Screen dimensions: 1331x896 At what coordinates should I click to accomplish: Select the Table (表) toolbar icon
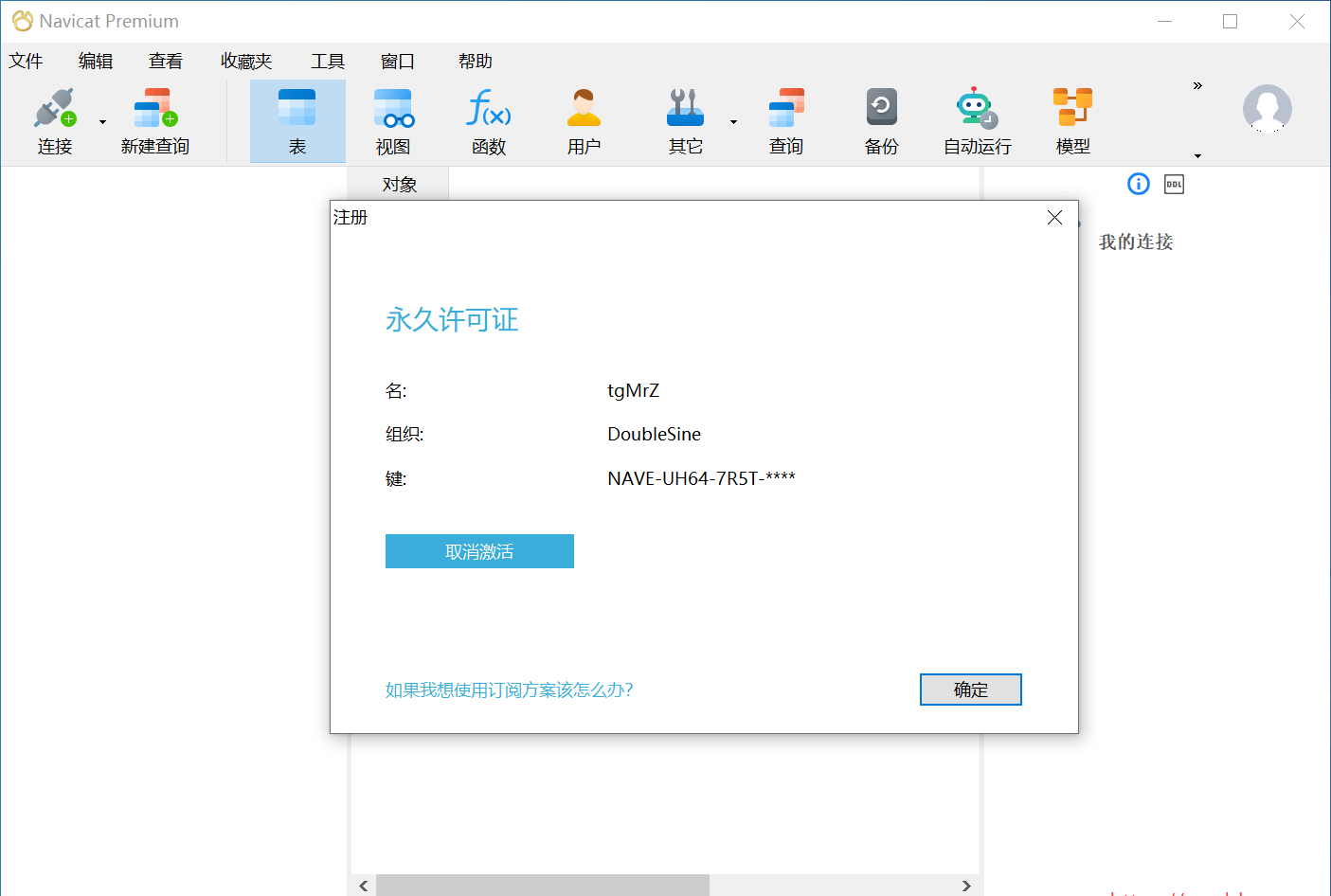click(297, 108)
